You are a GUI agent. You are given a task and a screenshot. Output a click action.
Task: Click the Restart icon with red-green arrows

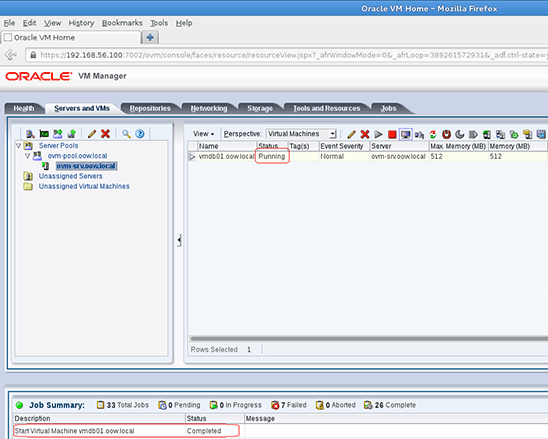tap(433, 134)
